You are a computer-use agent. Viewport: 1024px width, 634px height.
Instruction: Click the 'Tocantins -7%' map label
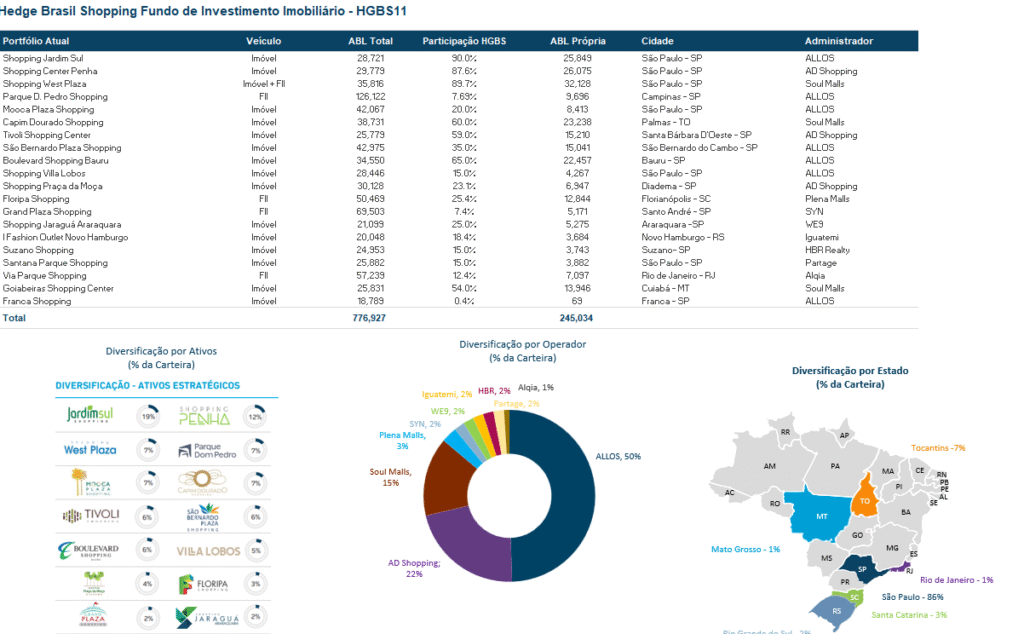[x=938, y=448]
